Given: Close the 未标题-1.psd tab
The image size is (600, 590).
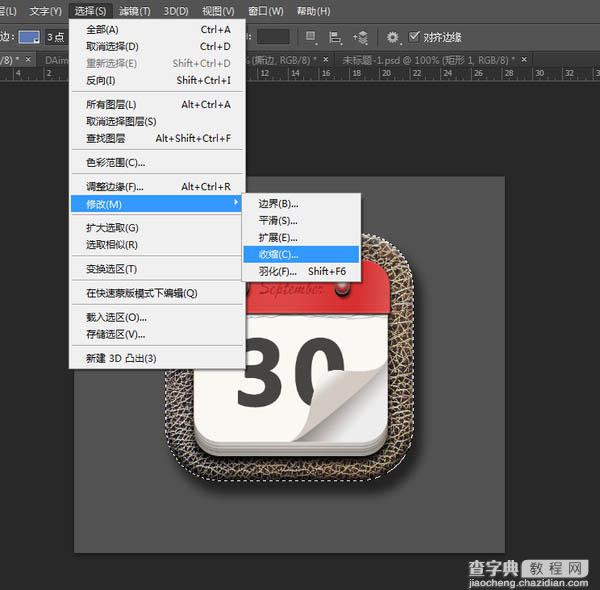Looking at the screenshot, I should coord(524,60).
